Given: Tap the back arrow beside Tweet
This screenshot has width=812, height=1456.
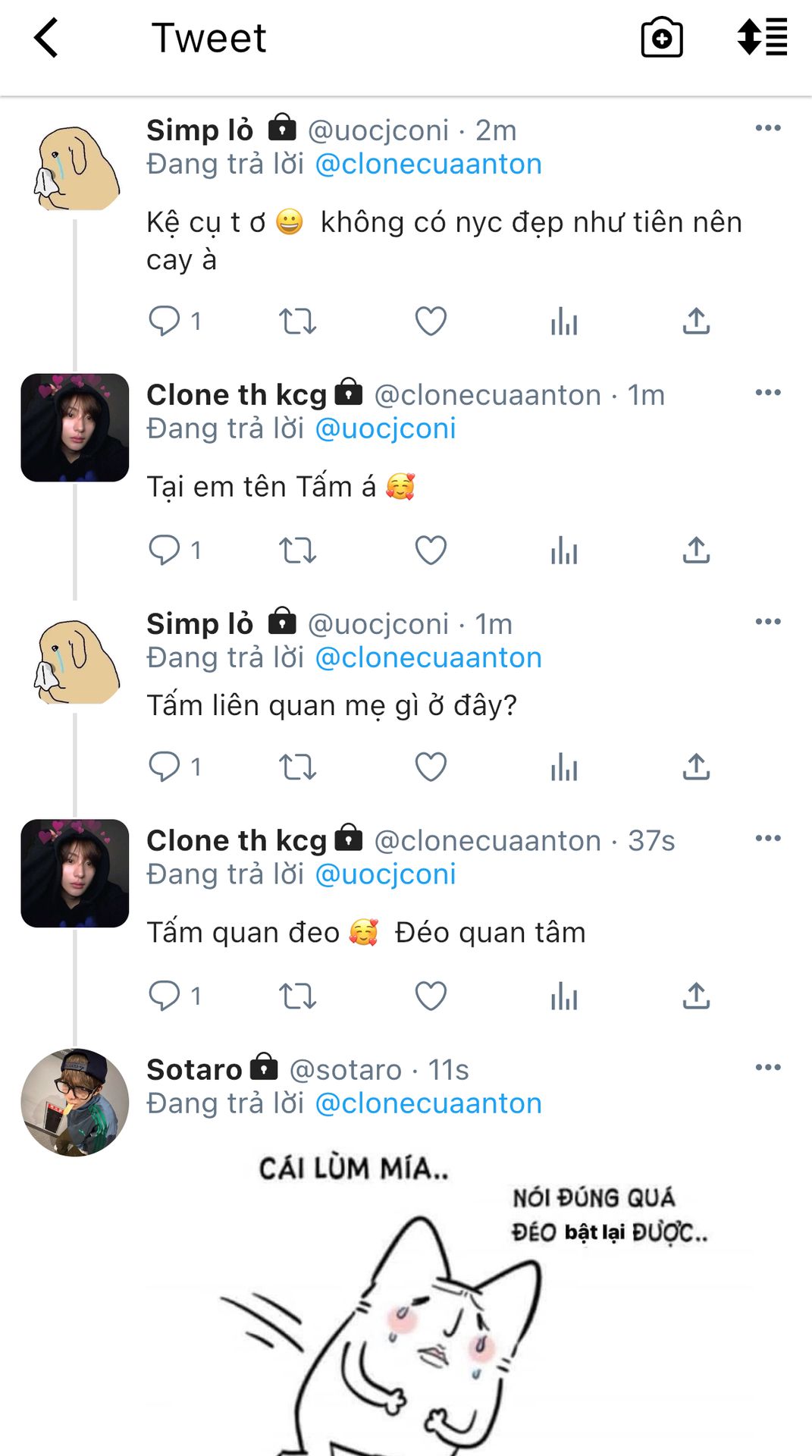Looking at the screenshot, I should coord(46,38).
